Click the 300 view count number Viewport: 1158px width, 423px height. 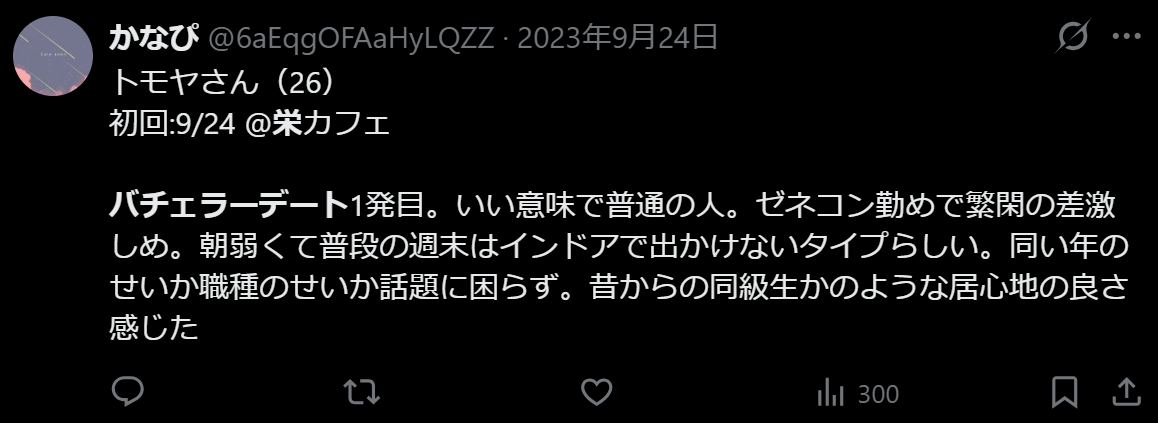point(878,394)
